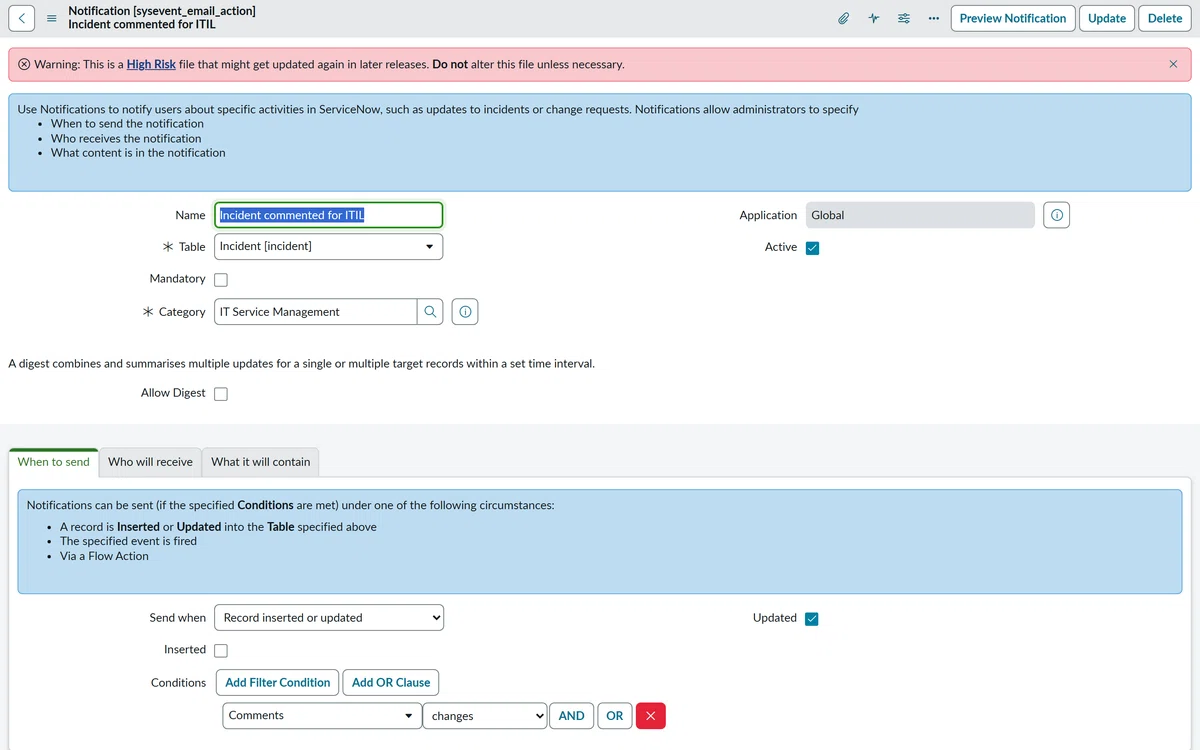Follow the High Risk link
Viewport: 1200px width, 750px height.
151,64
